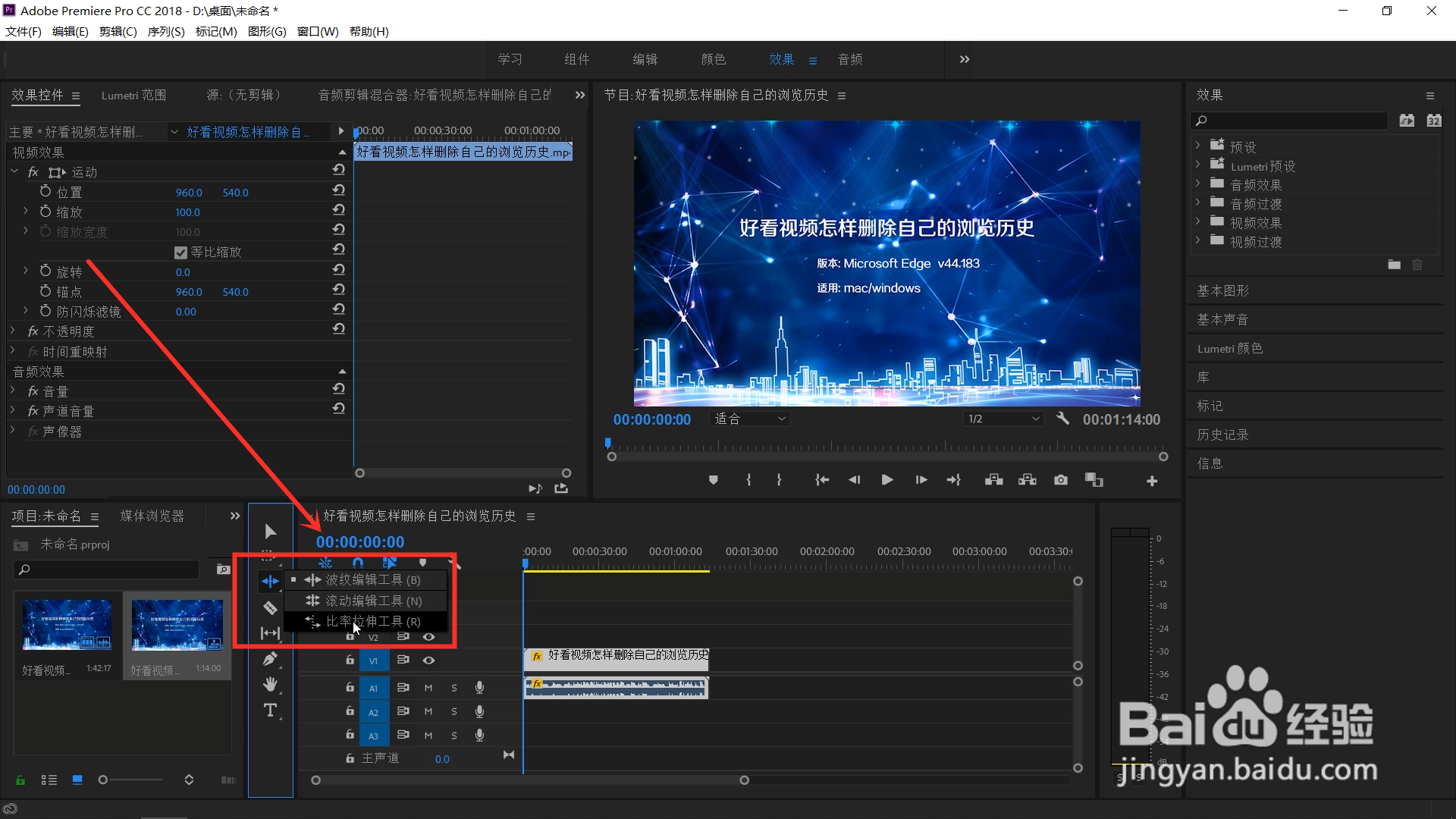Choose 波纹编辑工具 (B) from flyout
This screenshot has height=819, width=1456.
tap(366, 580)
